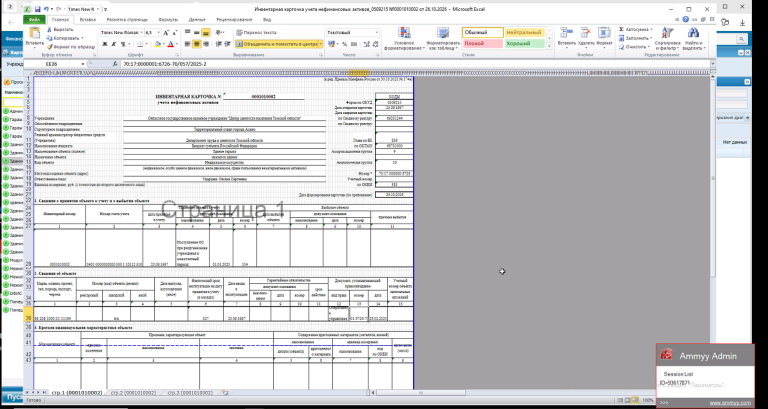Click the Name Box showing EE36
Image resolution: width=768 pixels, height=409 pixels.
[51, 64]
